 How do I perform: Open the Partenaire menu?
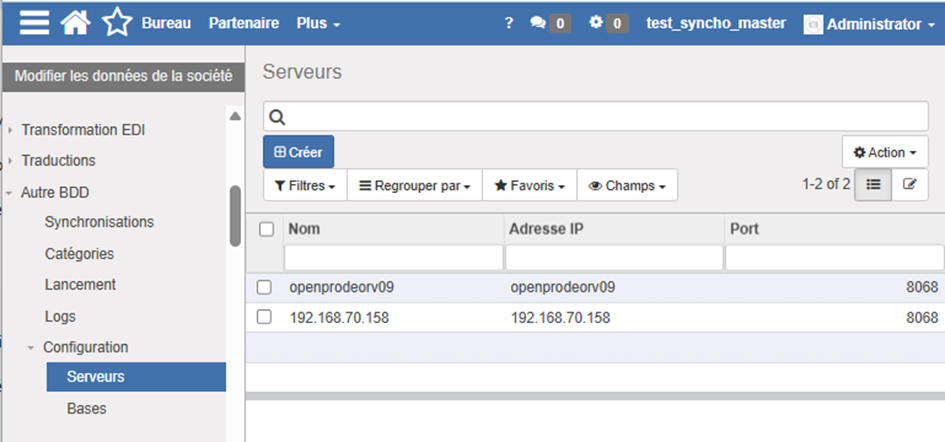(243, 23)
